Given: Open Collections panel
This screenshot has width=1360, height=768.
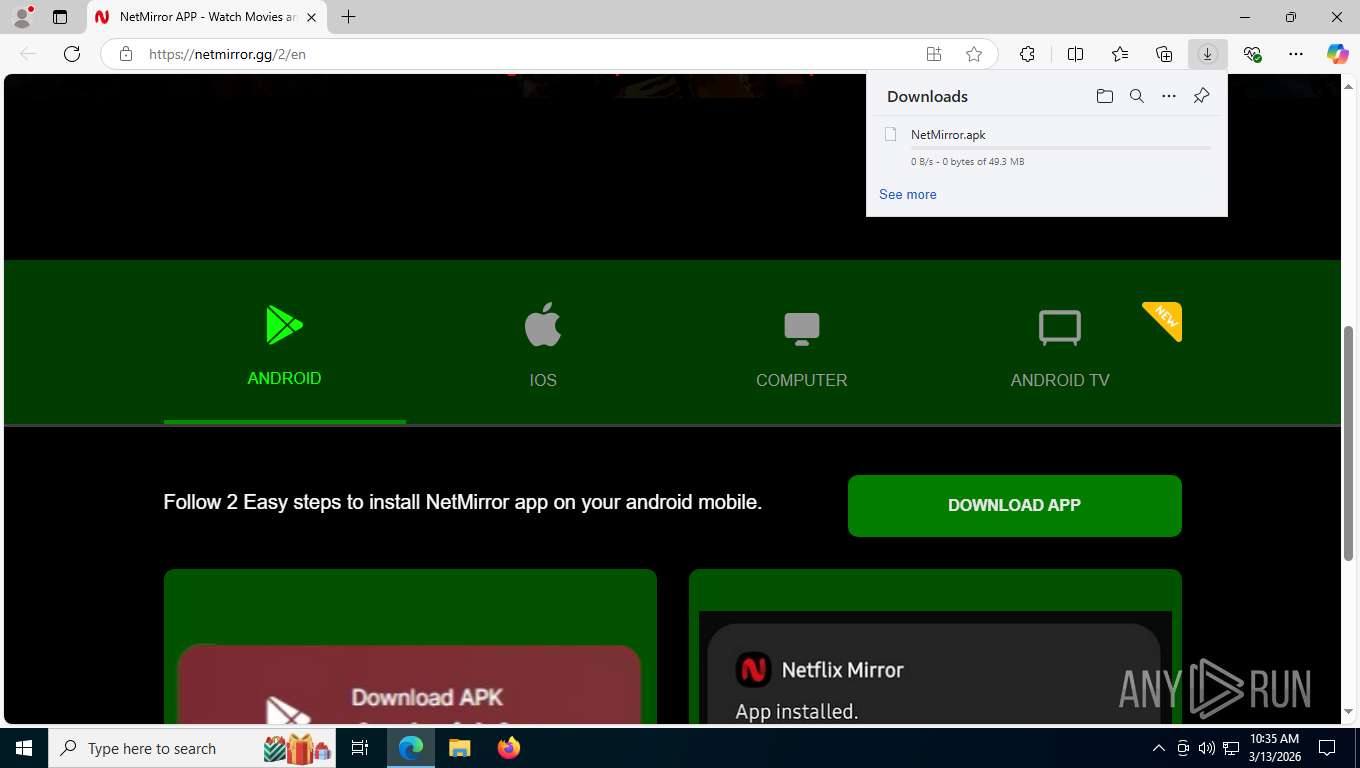Looking at the screenshot, I should [1164, 54].
